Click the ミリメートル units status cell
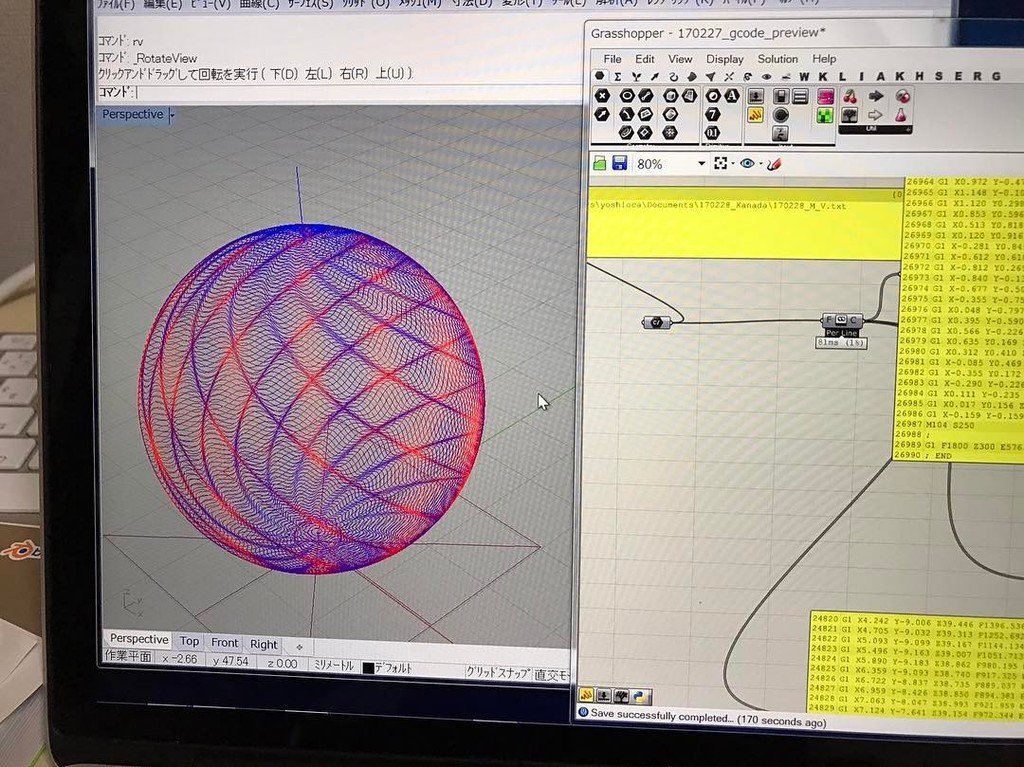 (x=334, y=665)
